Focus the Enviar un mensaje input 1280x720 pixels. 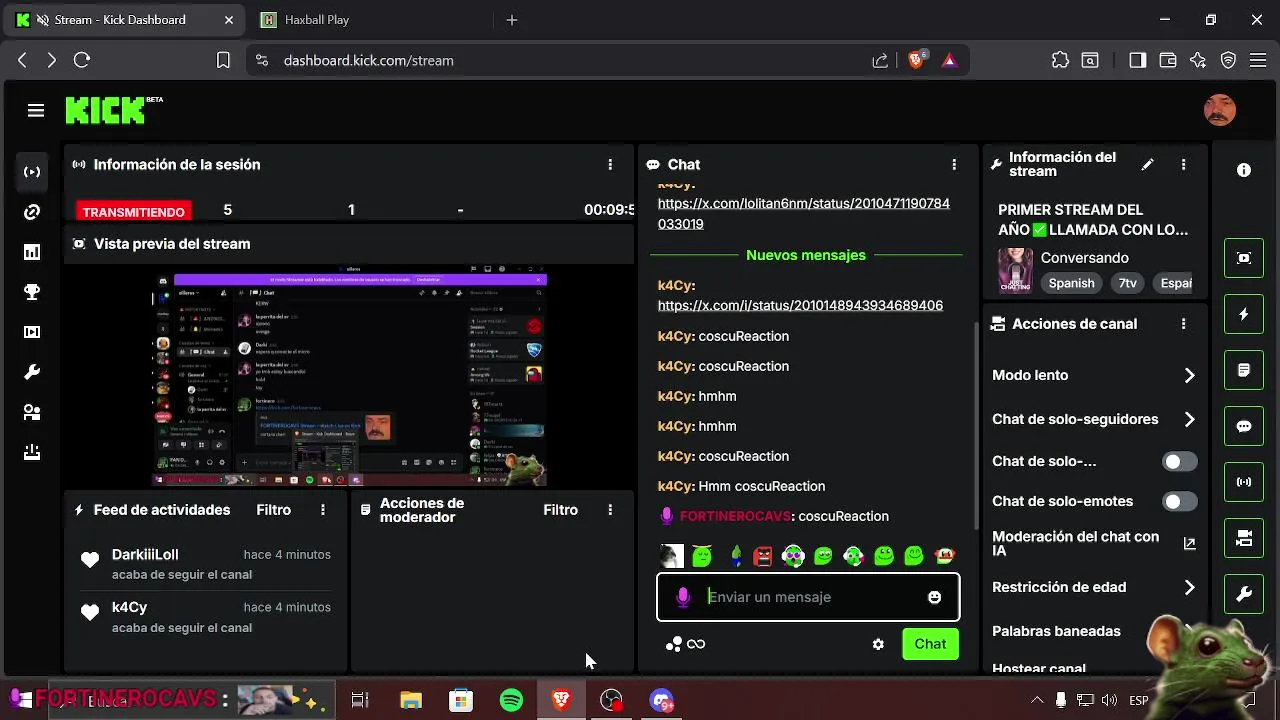coord(808,597)
